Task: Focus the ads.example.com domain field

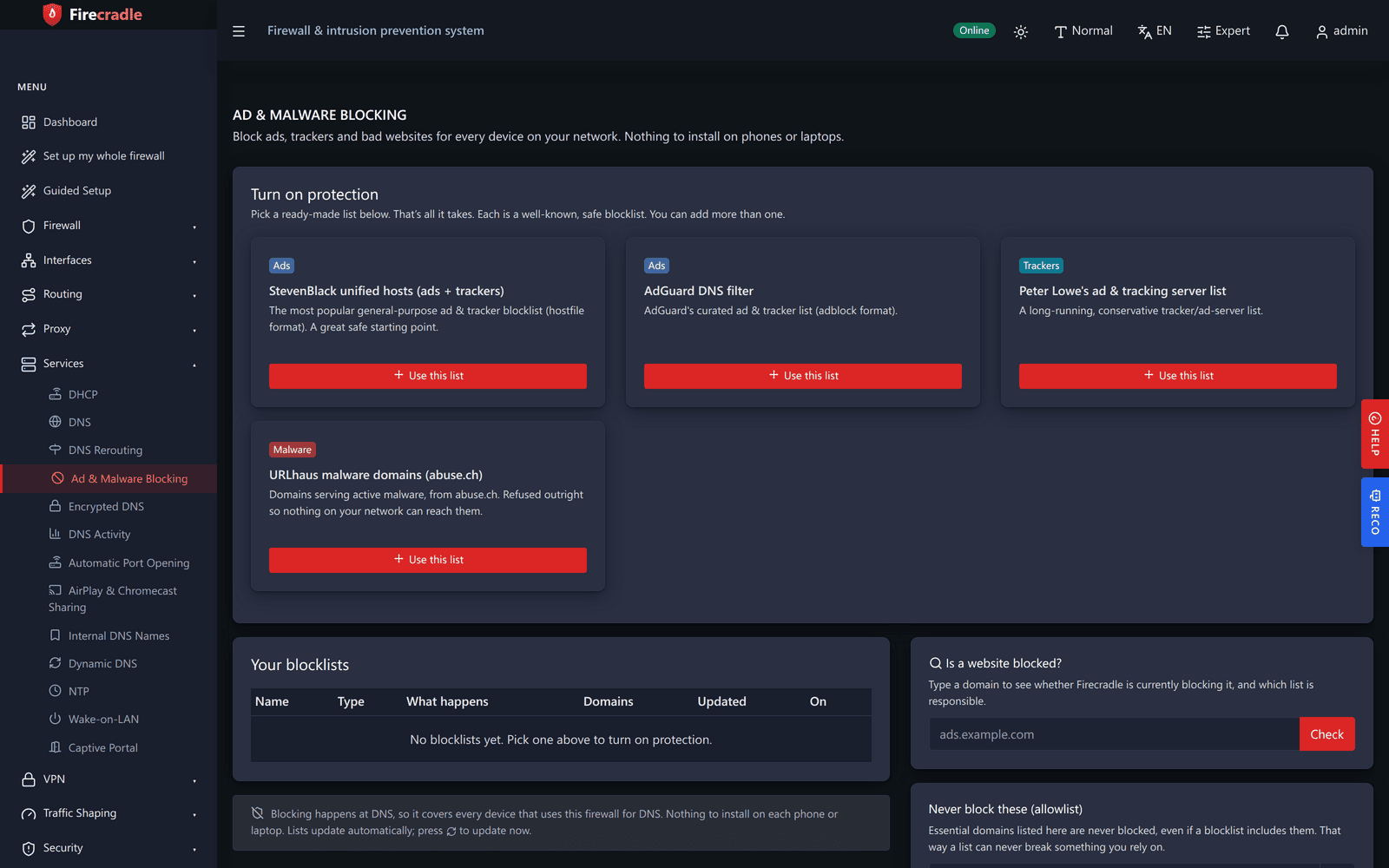Action: coord(1114,734)
